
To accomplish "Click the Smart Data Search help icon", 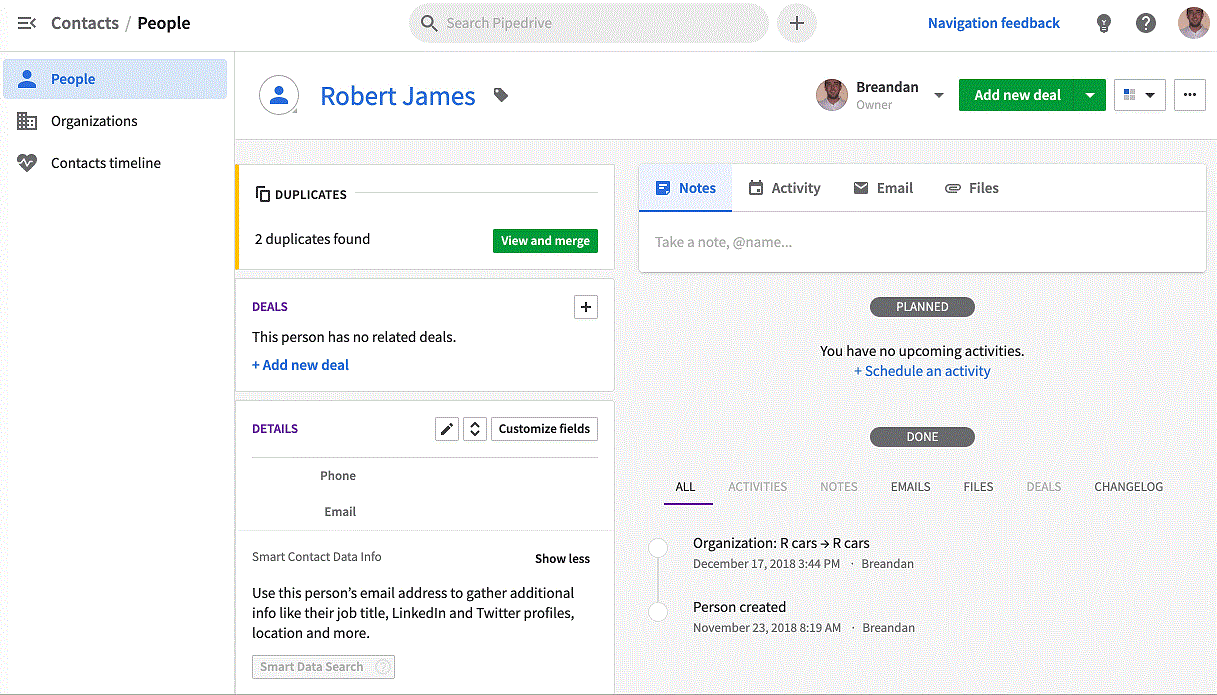I will 381,667.
